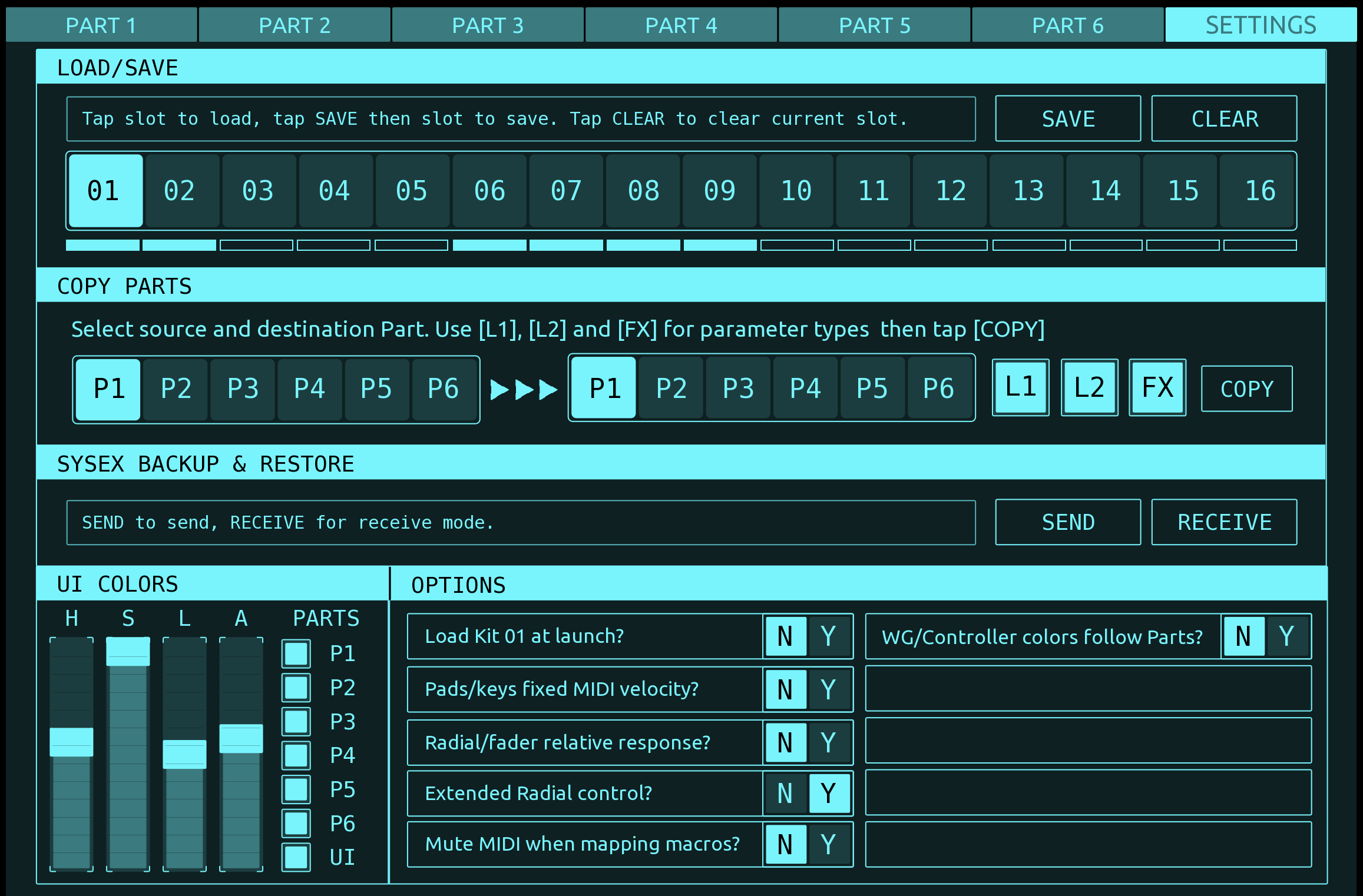1363x896 pixels.
Task: Click the load/save instruction message field
Action: 521,119
